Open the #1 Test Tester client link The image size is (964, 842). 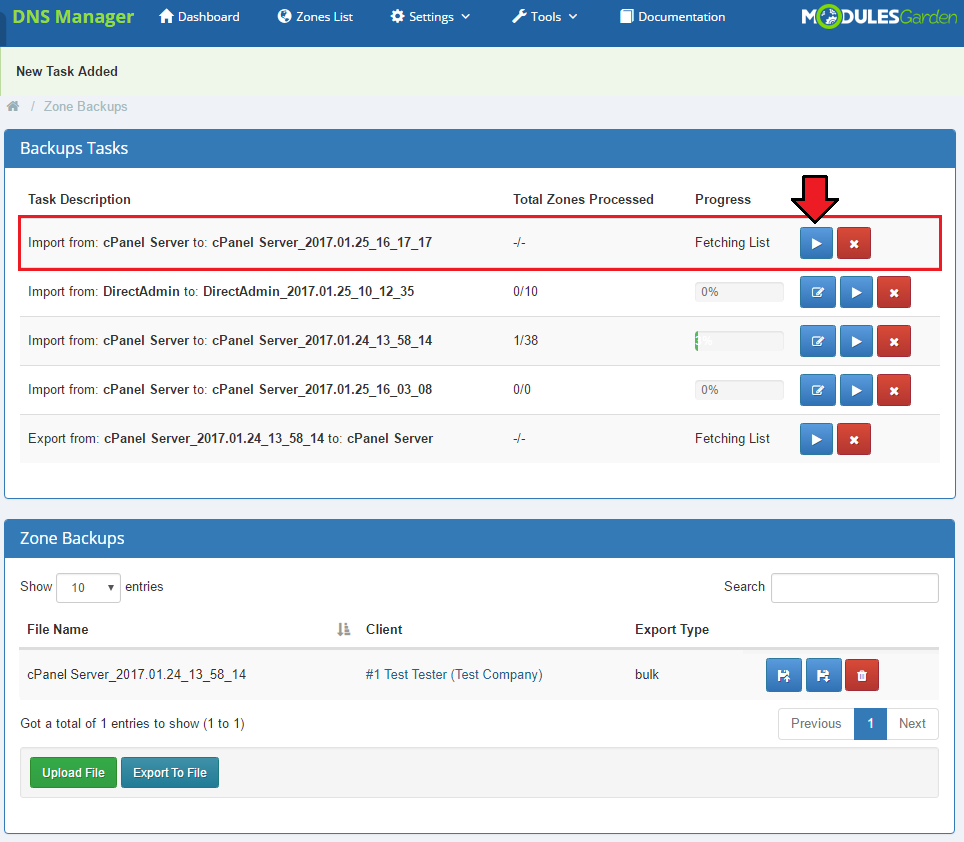[x=454, y=675]
